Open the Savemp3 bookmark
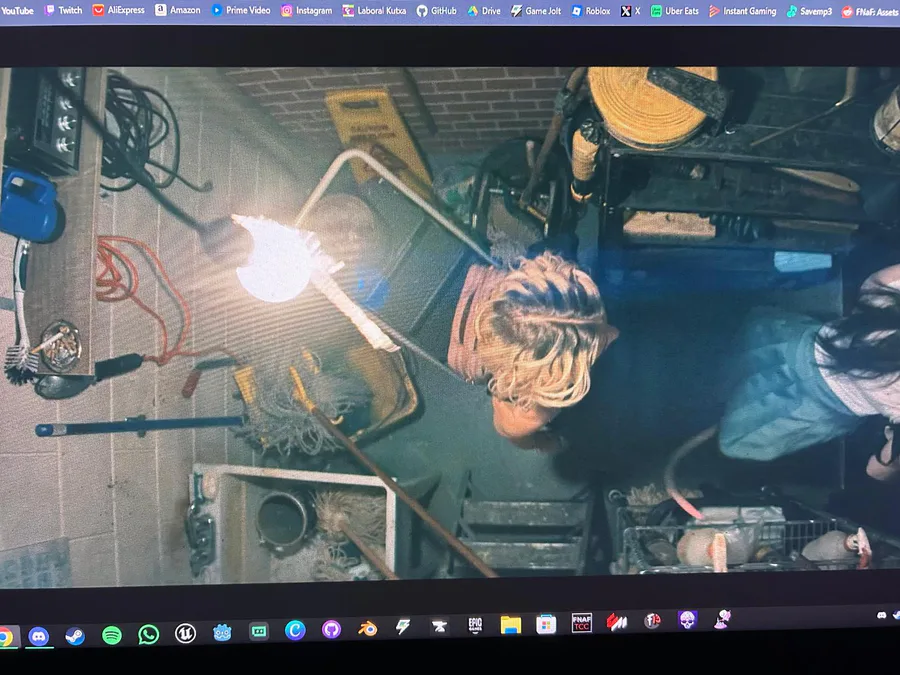Screen dimensions: 900x675 coord(809,10)
